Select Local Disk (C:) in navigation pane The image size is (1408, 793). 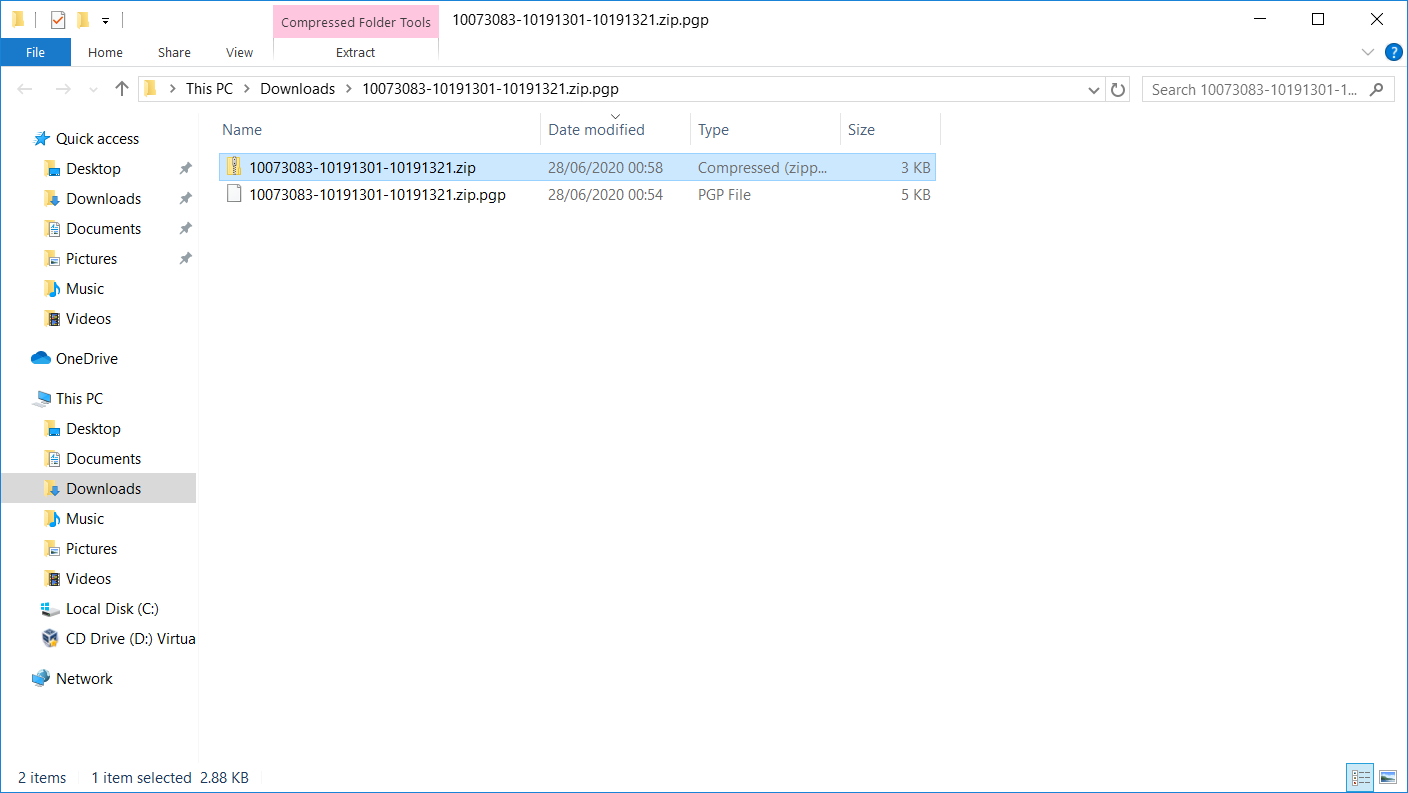point(112,609)
